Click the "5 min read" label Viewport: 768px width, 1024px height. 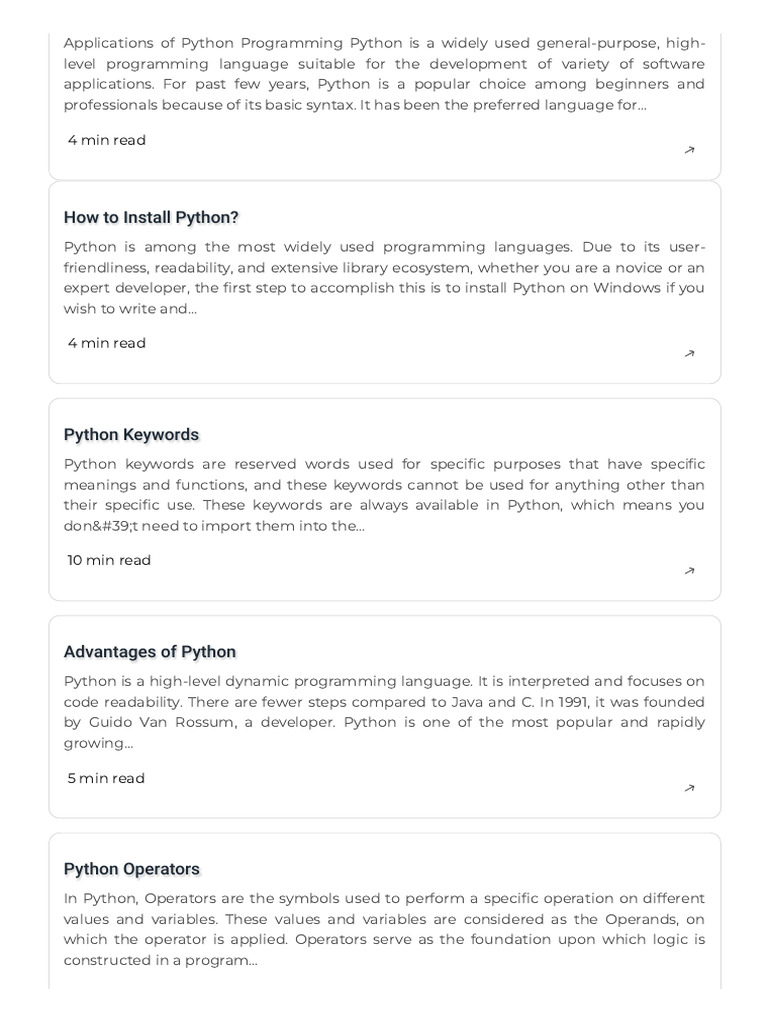tap(106, 778)
